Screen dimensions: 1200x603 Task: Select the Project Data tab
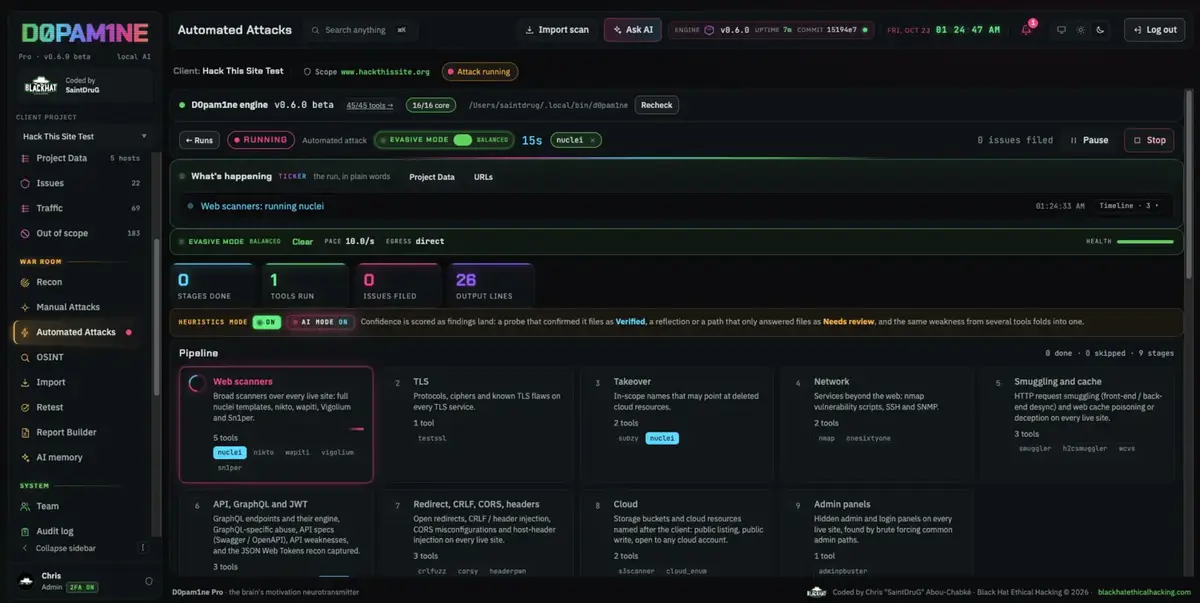coord(432,177)
